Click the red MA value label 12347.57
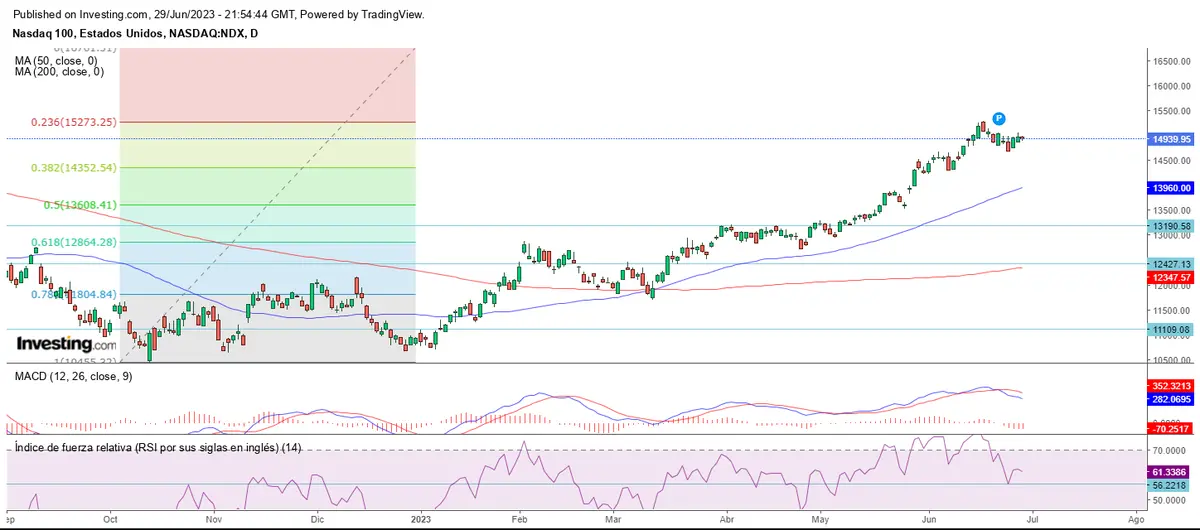Screen dimensions: 1200x530 point(1171,277)
